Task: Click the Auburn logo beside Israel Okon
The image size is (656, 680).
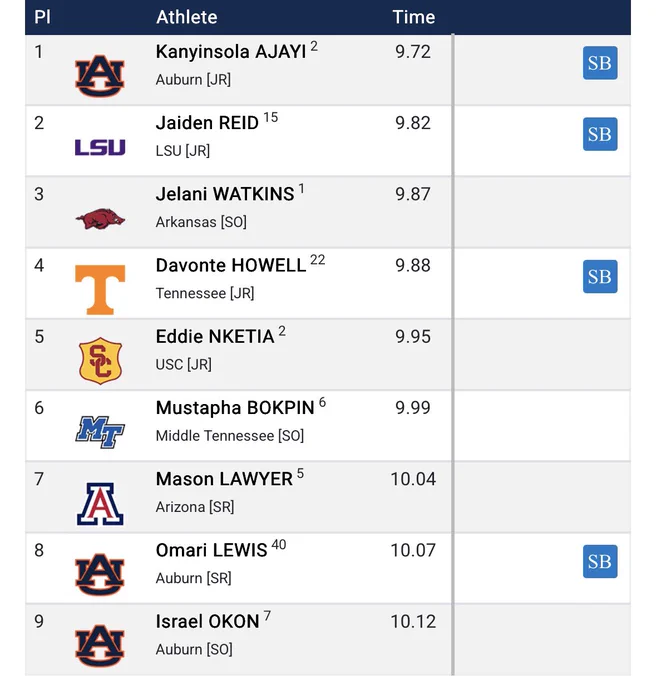Action: click(x=100, y=646)
